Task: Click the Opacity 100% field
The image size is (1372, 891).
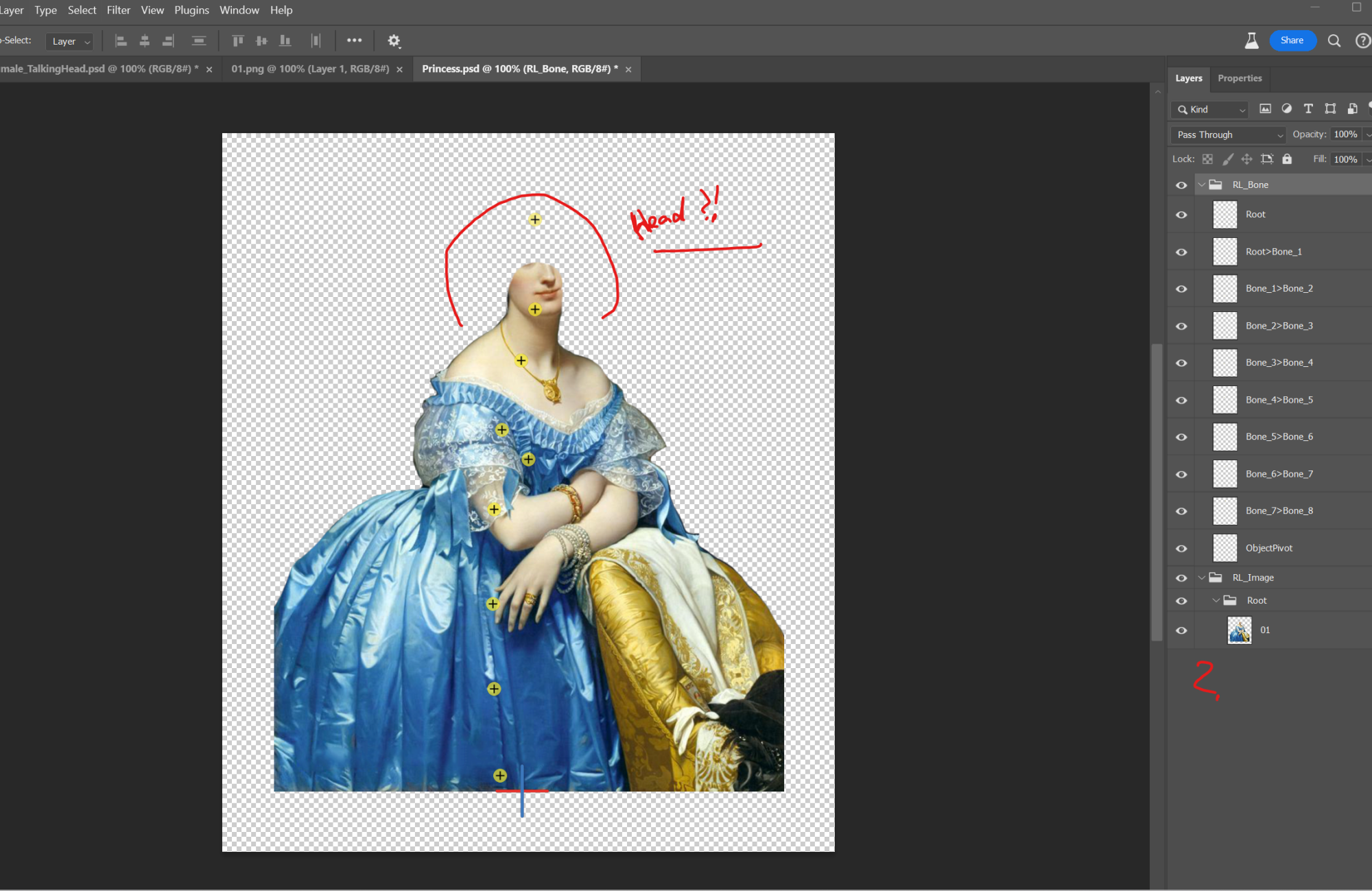Action: tap(1345, 134)
